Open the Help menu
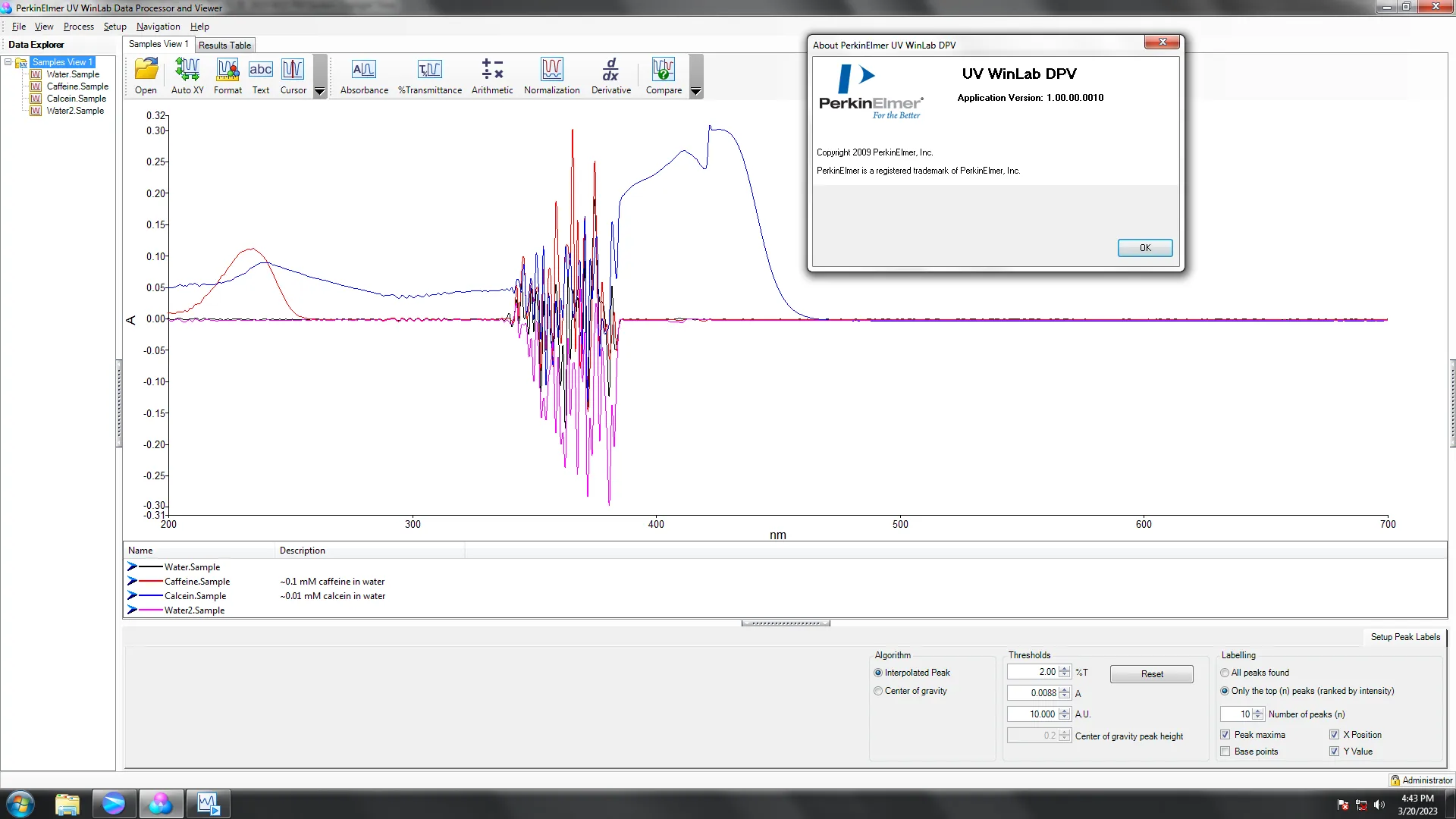Screen dimensions: 1456x819 (199, 27)
